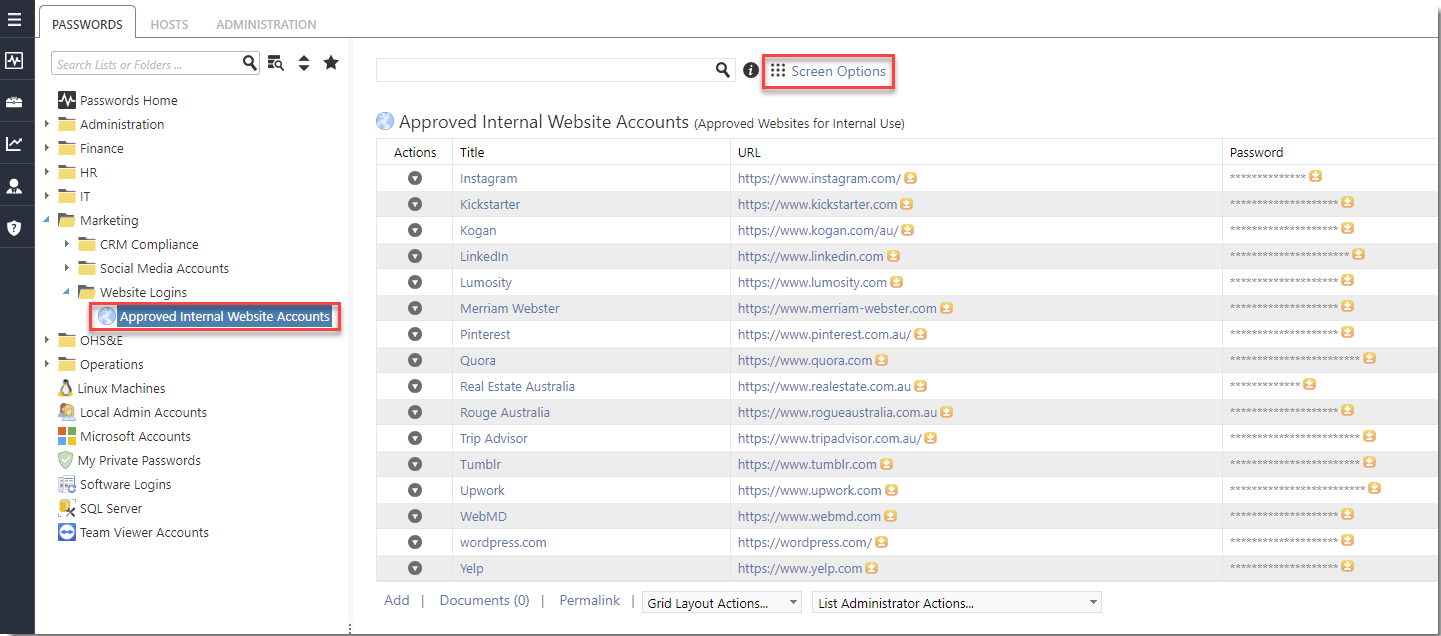Toggle reveal of the Quora password value
The image size is (1441, 636).
coord(1369,357)
